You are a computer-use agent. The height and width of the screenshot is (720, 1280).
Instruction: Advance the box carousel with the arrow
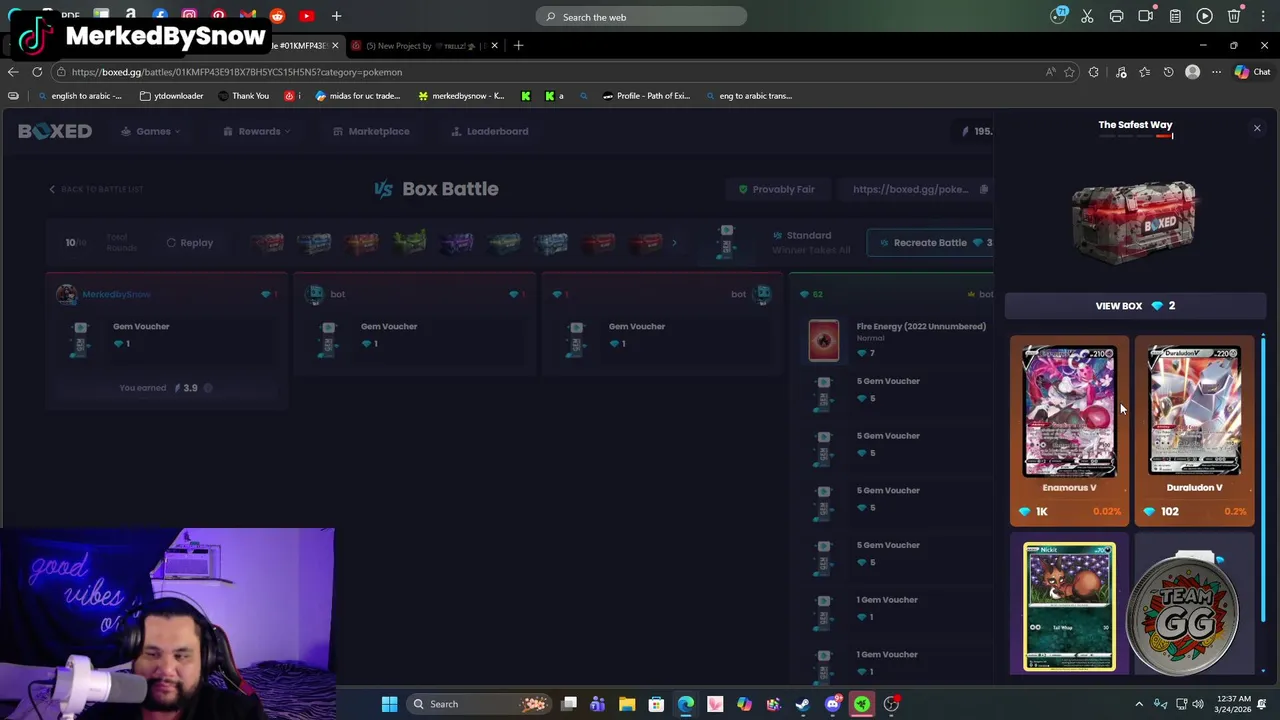coord(674,242)
